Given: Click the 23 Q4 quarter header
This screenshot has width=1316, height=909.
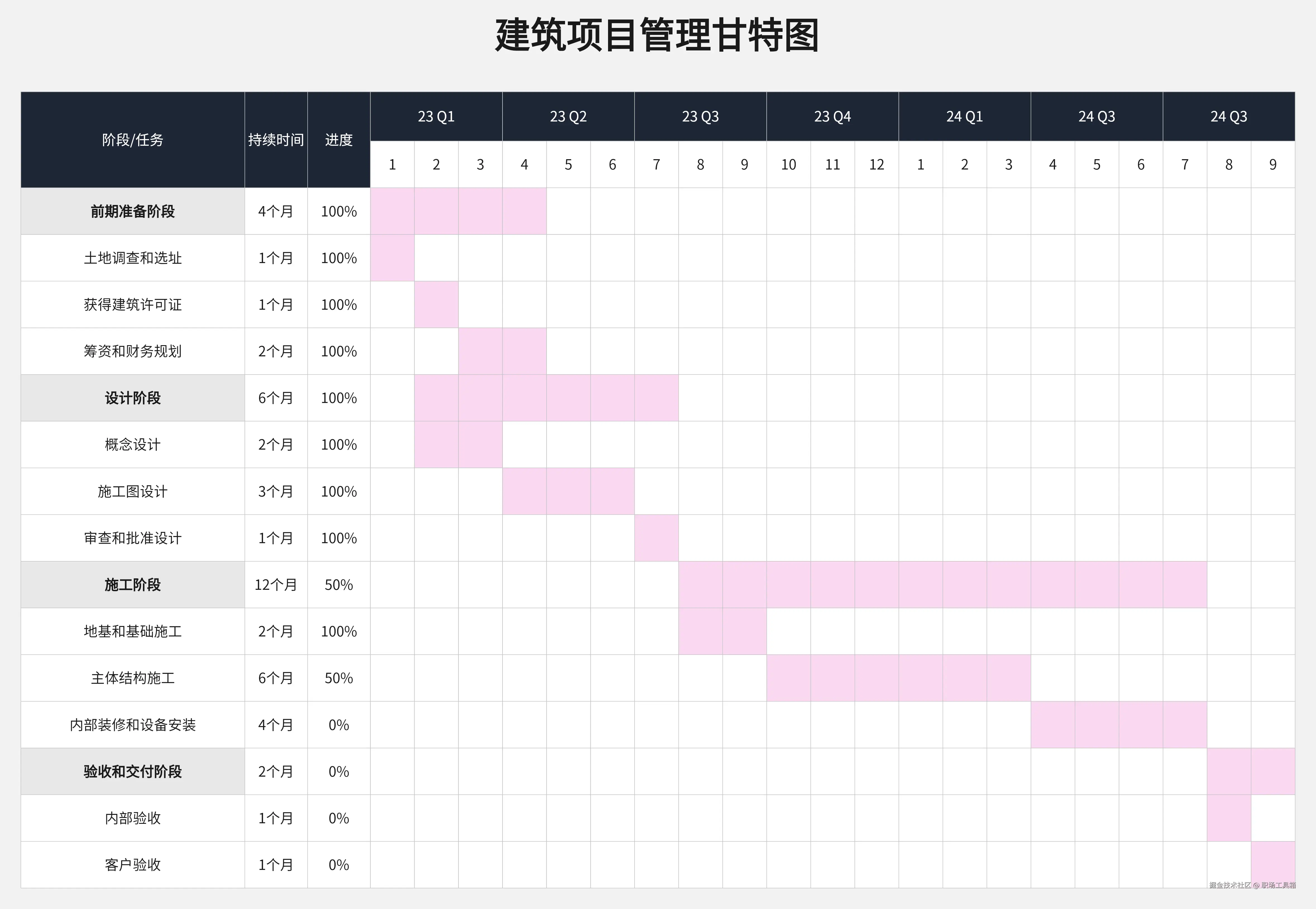Looking at the screenshot, I should [x=832, y=116].
